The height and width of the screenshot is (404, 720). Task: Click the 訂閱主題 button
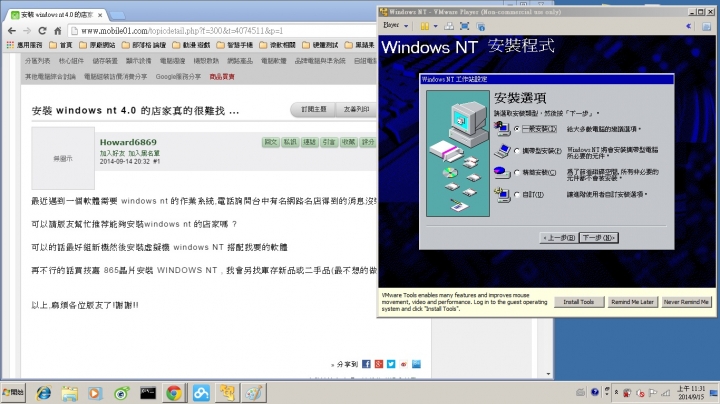click(314, 109)
